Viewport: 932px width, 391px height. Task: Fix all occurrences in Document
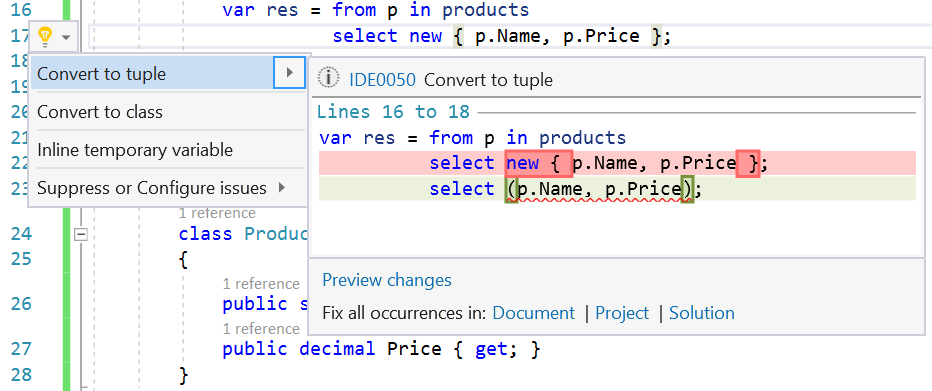pyautogui.click(x=534, y=313)
